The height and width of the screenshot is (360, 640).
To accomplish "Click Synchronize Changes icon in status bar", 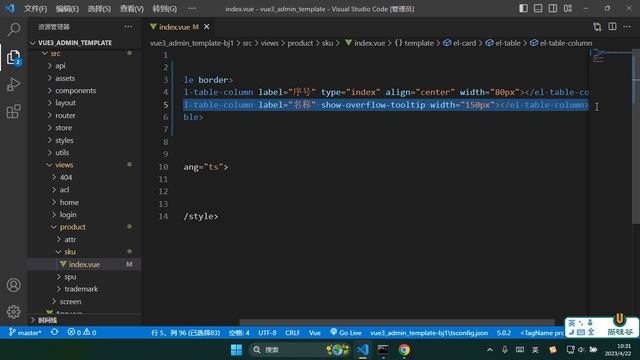I will 54,333.
